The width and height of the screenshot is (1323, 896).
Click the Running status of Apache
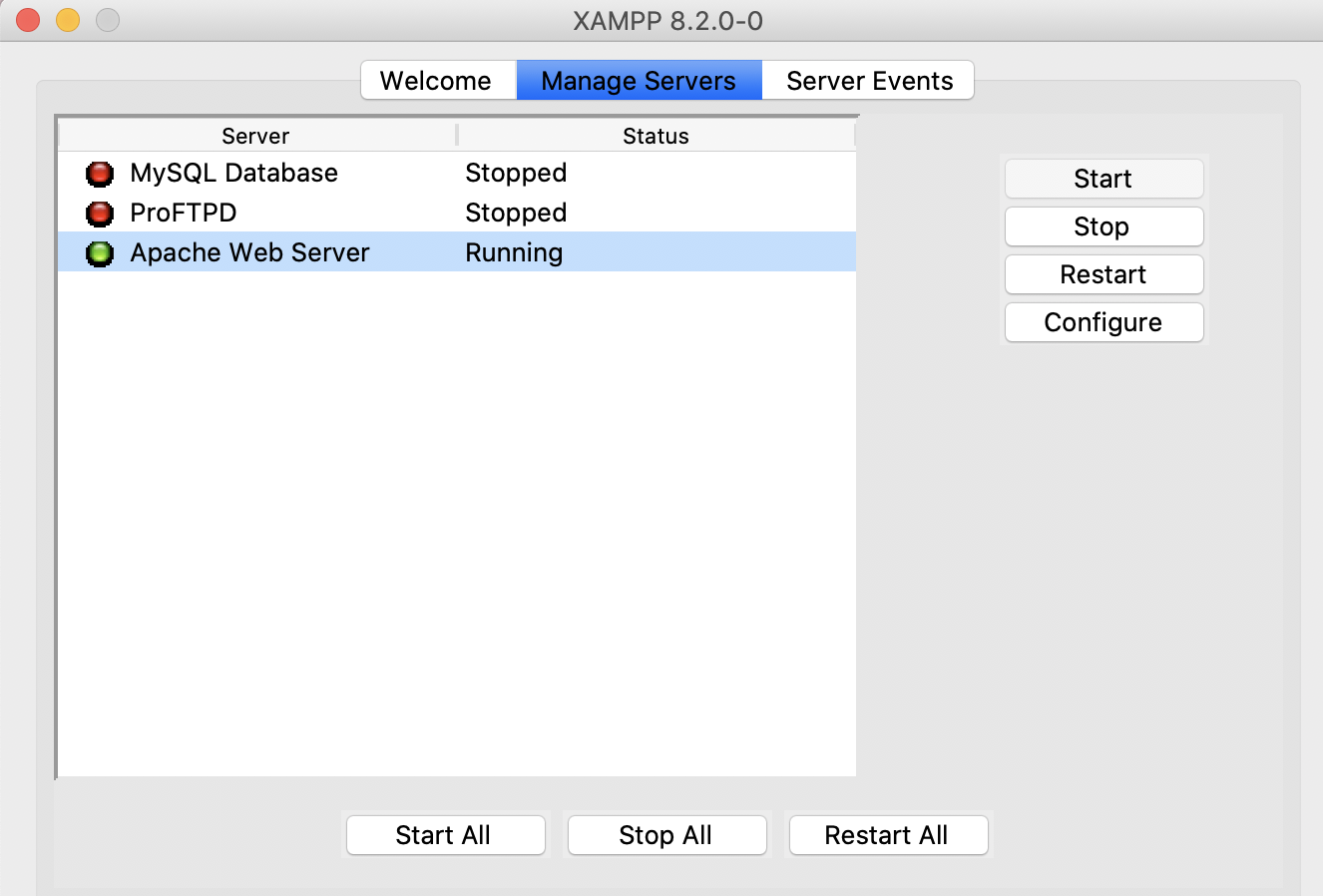[x=514, y=252]
